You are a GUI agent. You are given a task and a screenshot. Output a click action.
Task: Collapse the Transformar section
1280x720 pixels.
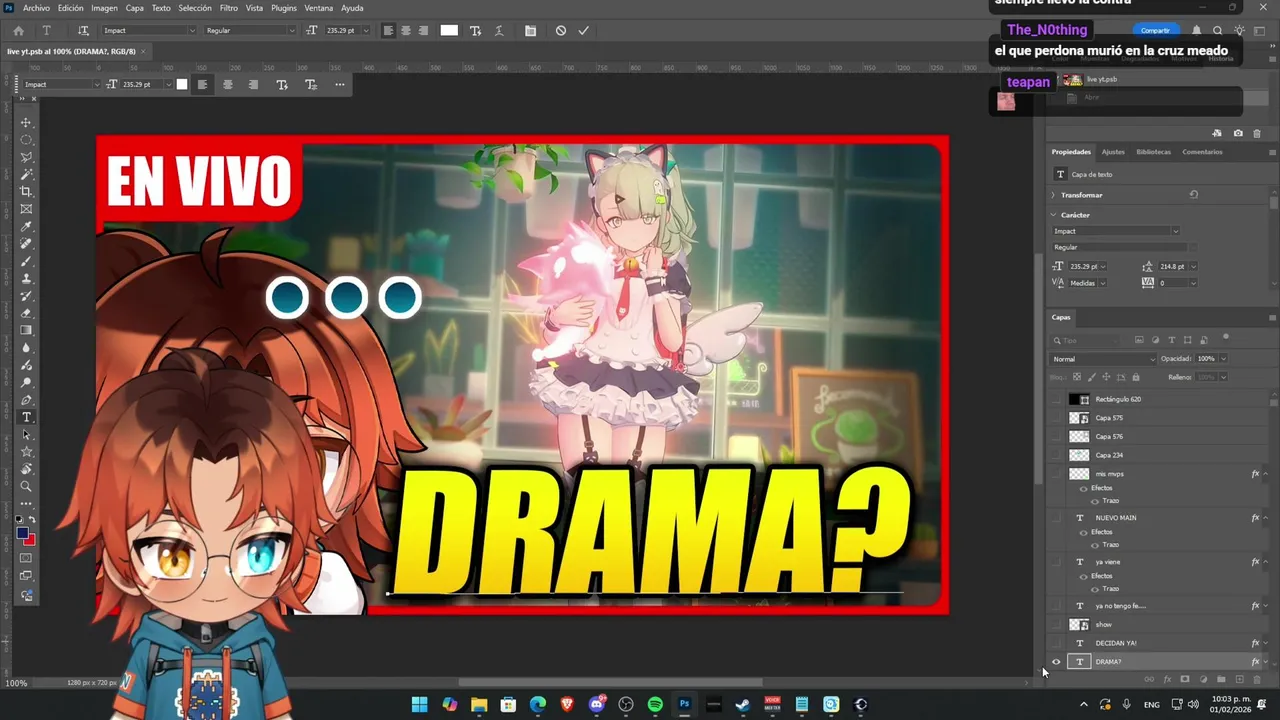[1053, 195]
